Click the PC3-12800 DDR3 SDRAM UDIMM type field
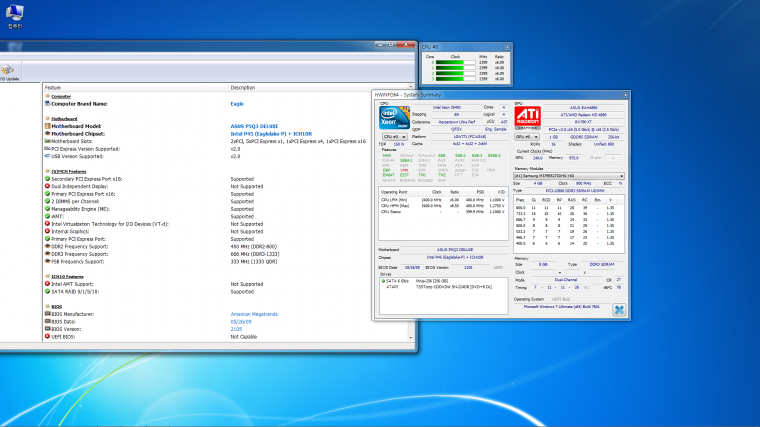This screenshot has height=427, width=760. (575, 191)
